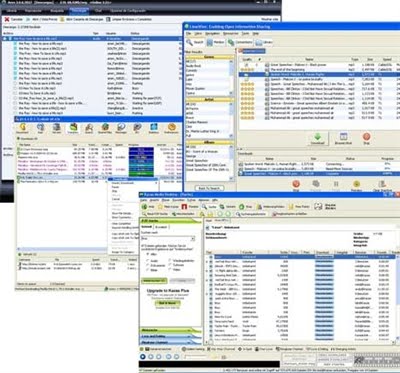This screenshot has width=400, height=373.
Task: Select the Audio radio button in Kazaa
Action: pos(148,261)
